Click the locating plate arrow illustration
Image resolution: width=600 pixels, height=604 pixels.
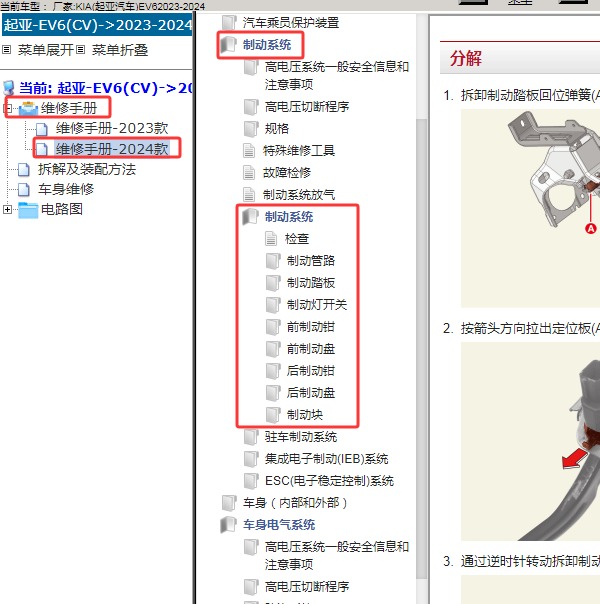click(530, 441)
